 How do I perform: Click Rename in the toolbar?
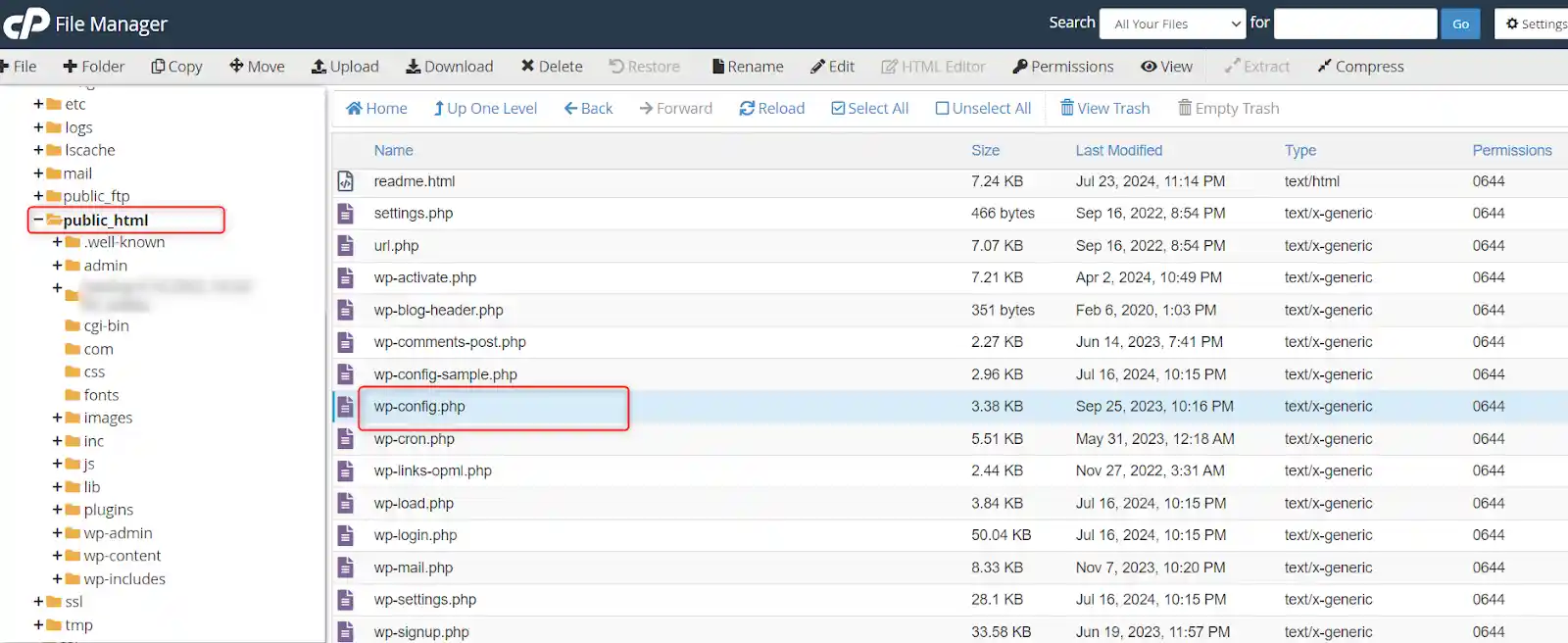[x=748, y=67]
